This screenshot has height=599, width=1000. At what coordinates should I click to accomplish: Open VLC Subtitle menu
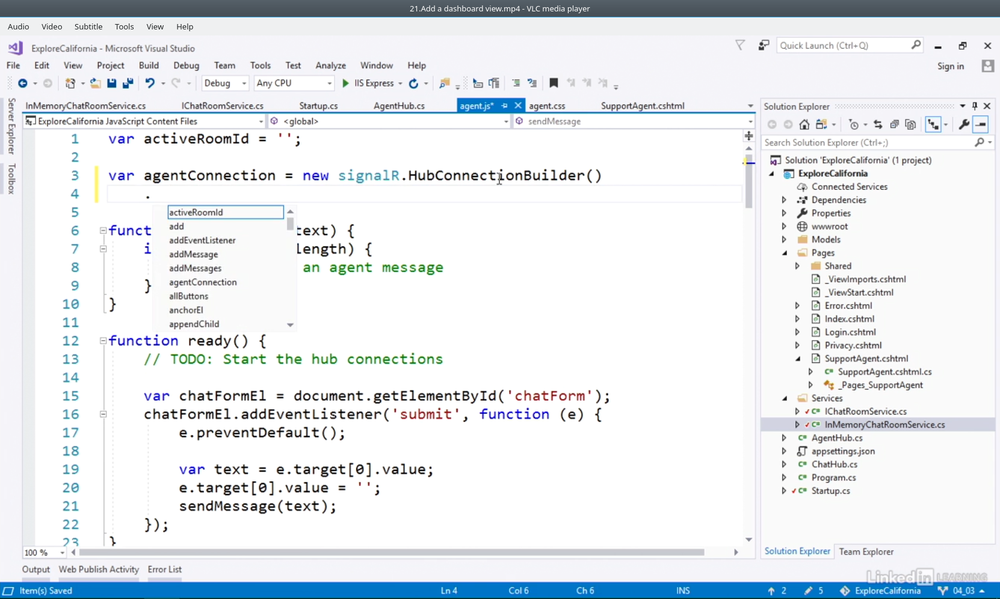tap(88, 27)
